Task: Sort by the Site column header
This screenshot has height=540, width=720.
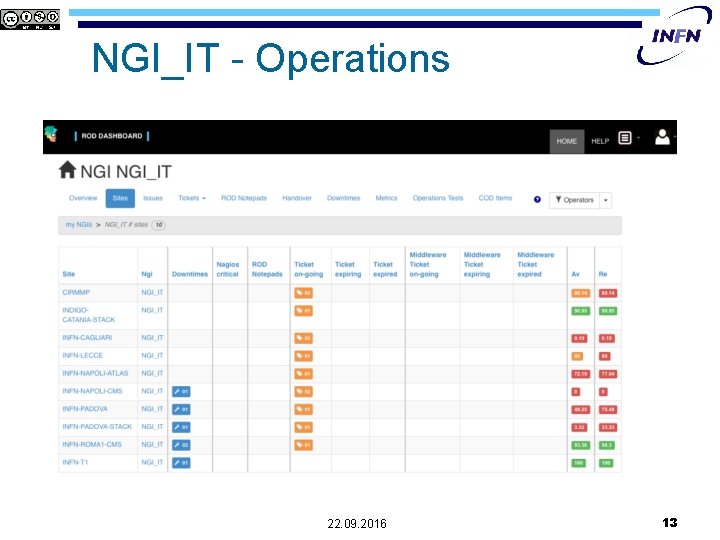Action: coord(69,274)
